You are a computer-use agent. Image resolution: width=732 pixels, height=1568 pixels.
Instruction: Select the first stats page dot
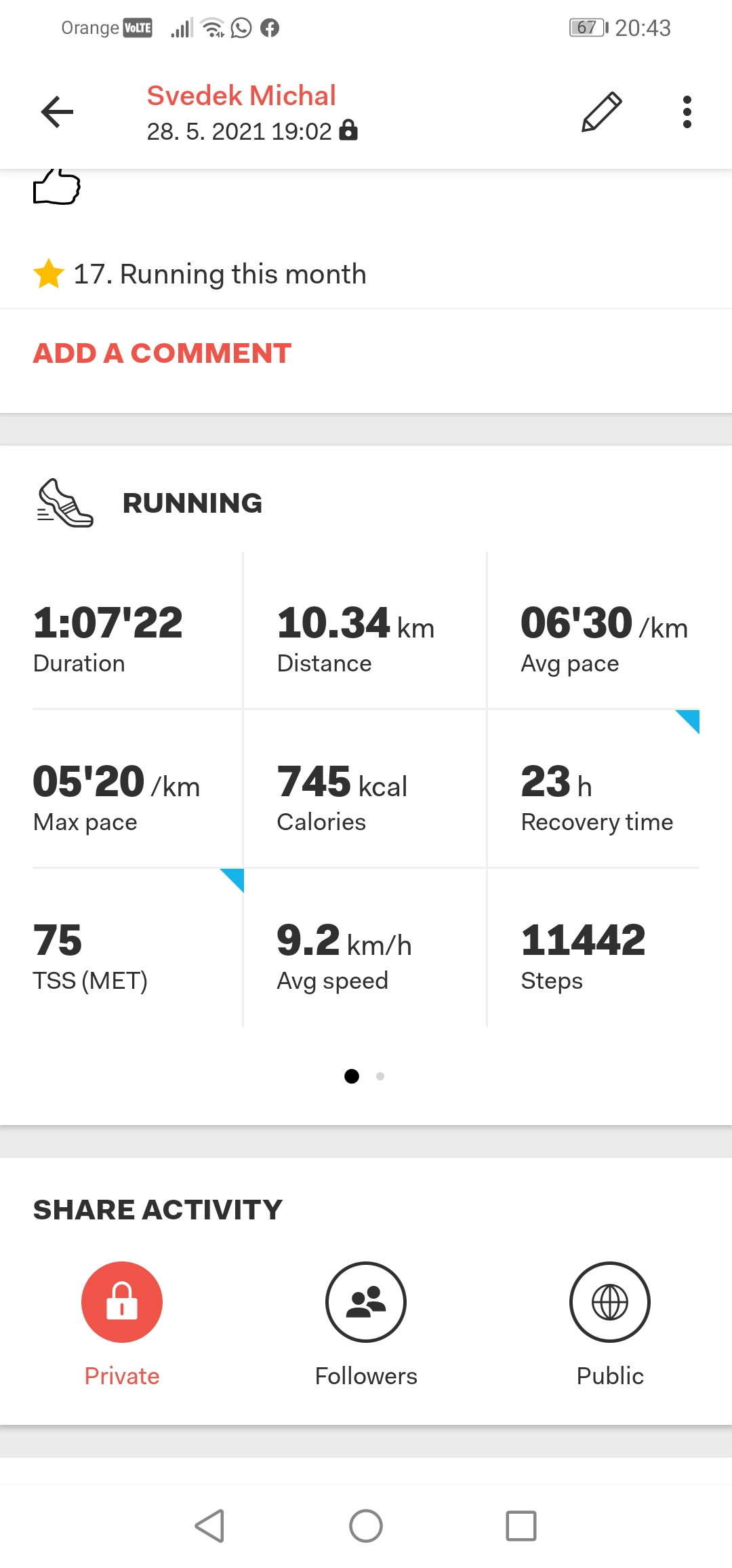click(352, 1076)
